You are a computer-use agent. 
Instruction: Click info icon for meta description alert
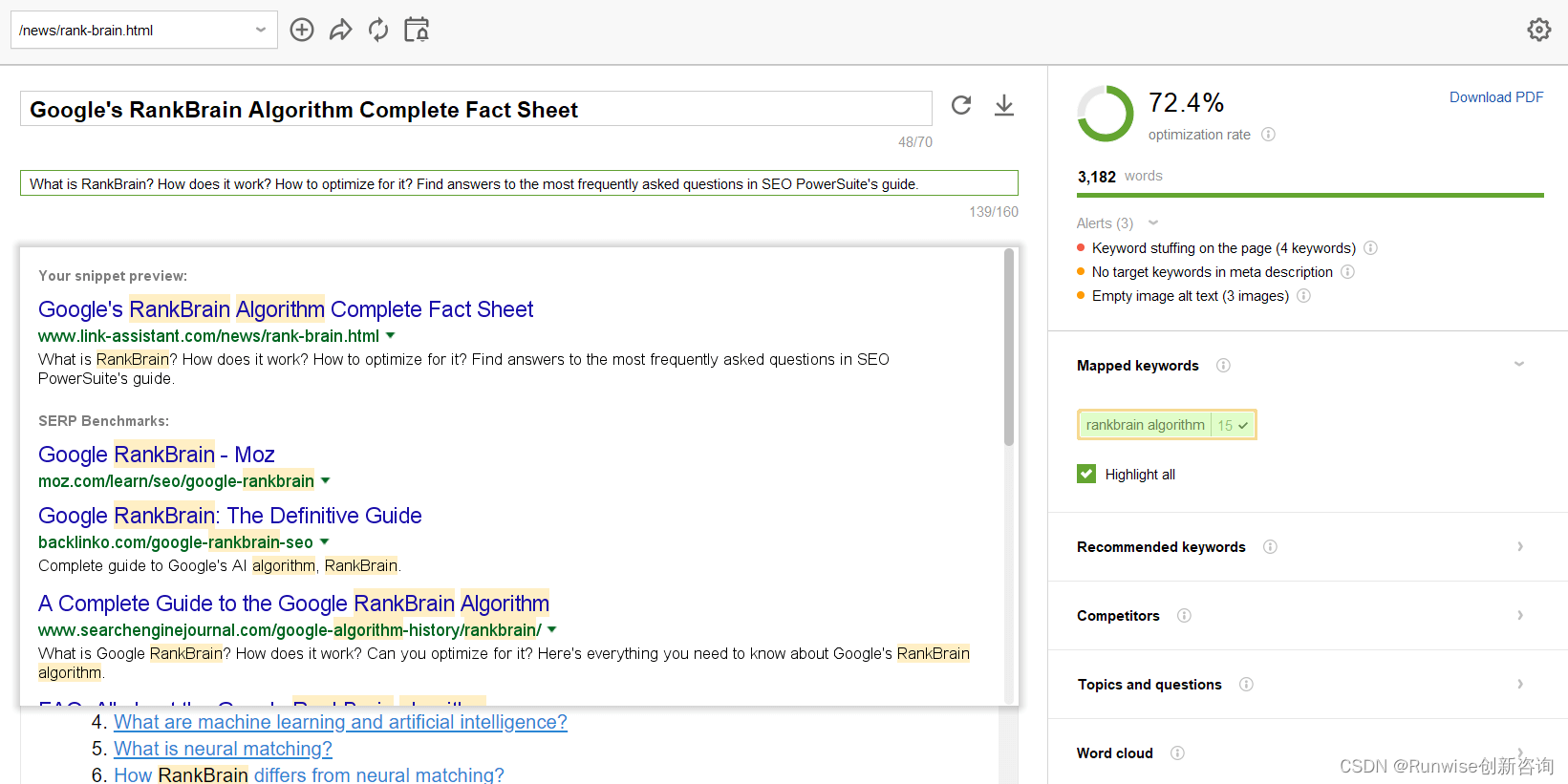pyautogui.click(x=1347, y=272)
